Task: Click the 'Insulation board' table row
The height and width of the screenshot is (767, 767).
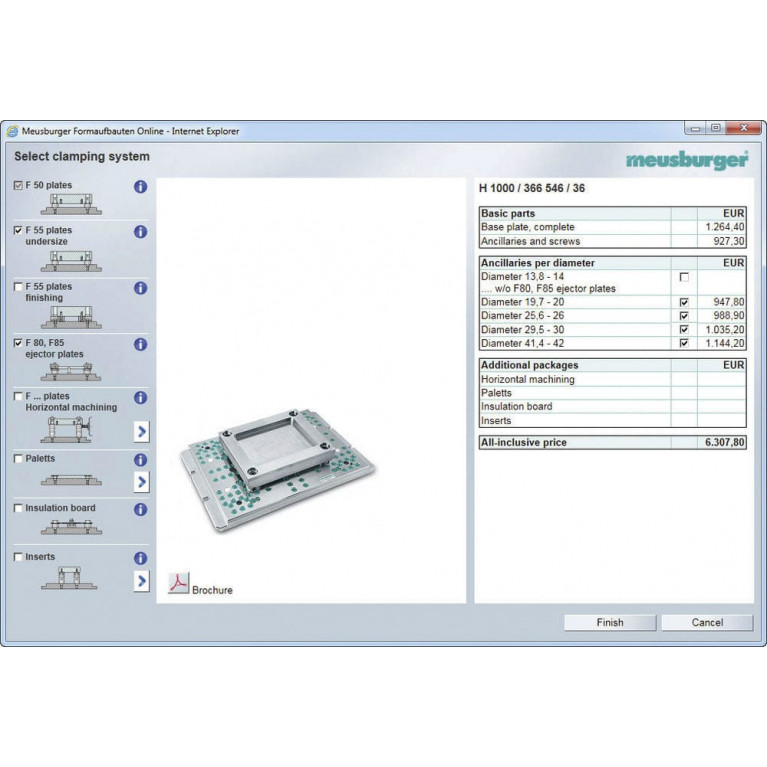Action: click(612, 406)
